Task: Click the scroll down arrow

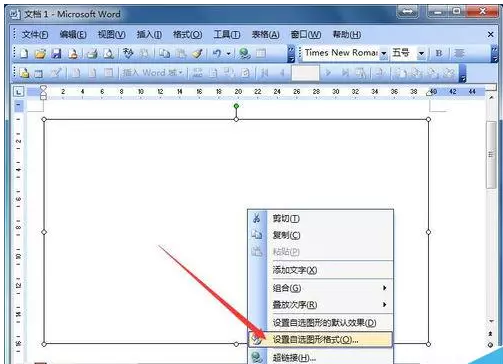Action: click(x=491, y=321)
